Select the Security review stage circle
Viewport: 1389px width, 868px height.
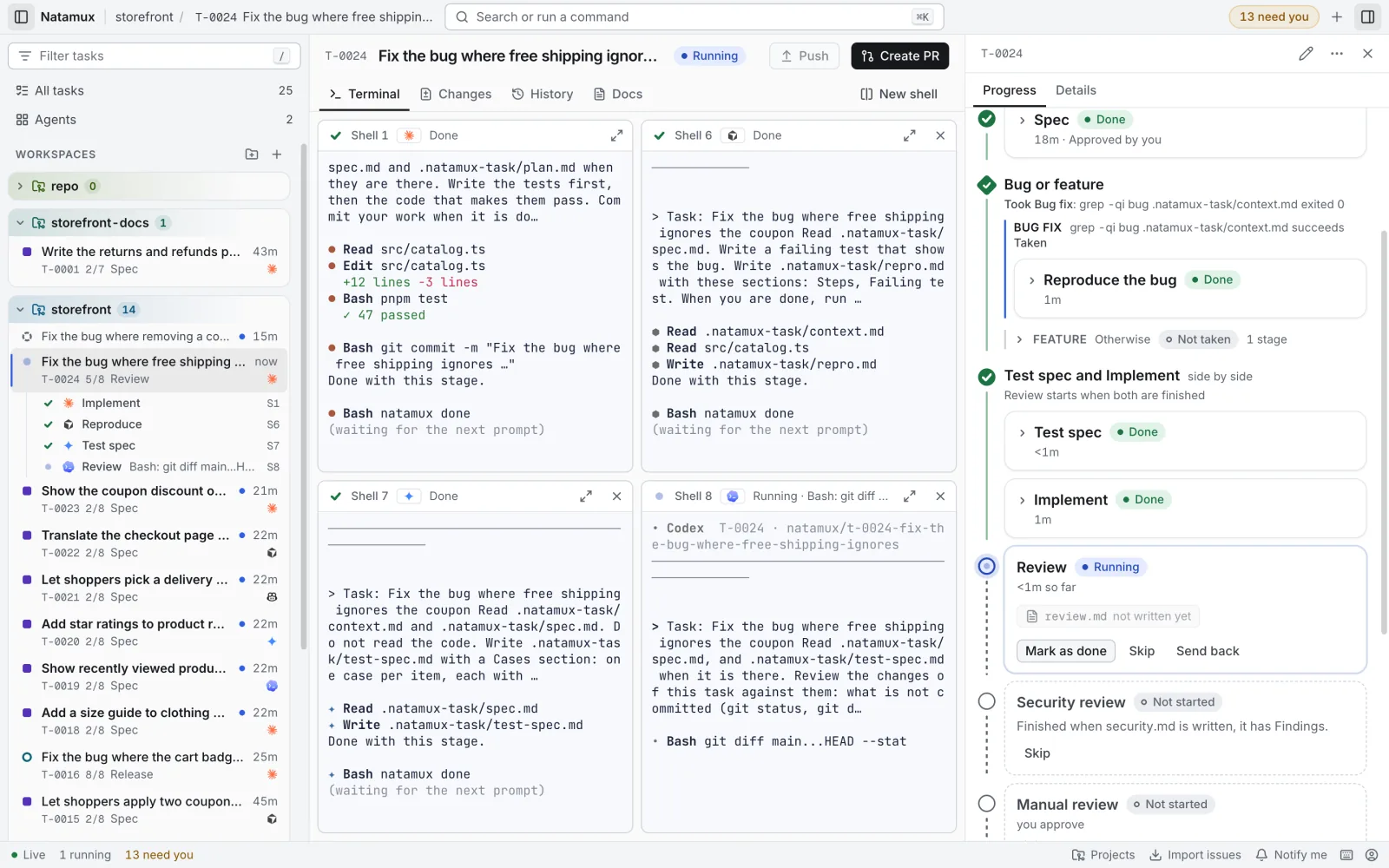pyautogui.click(x=987, y=701)
